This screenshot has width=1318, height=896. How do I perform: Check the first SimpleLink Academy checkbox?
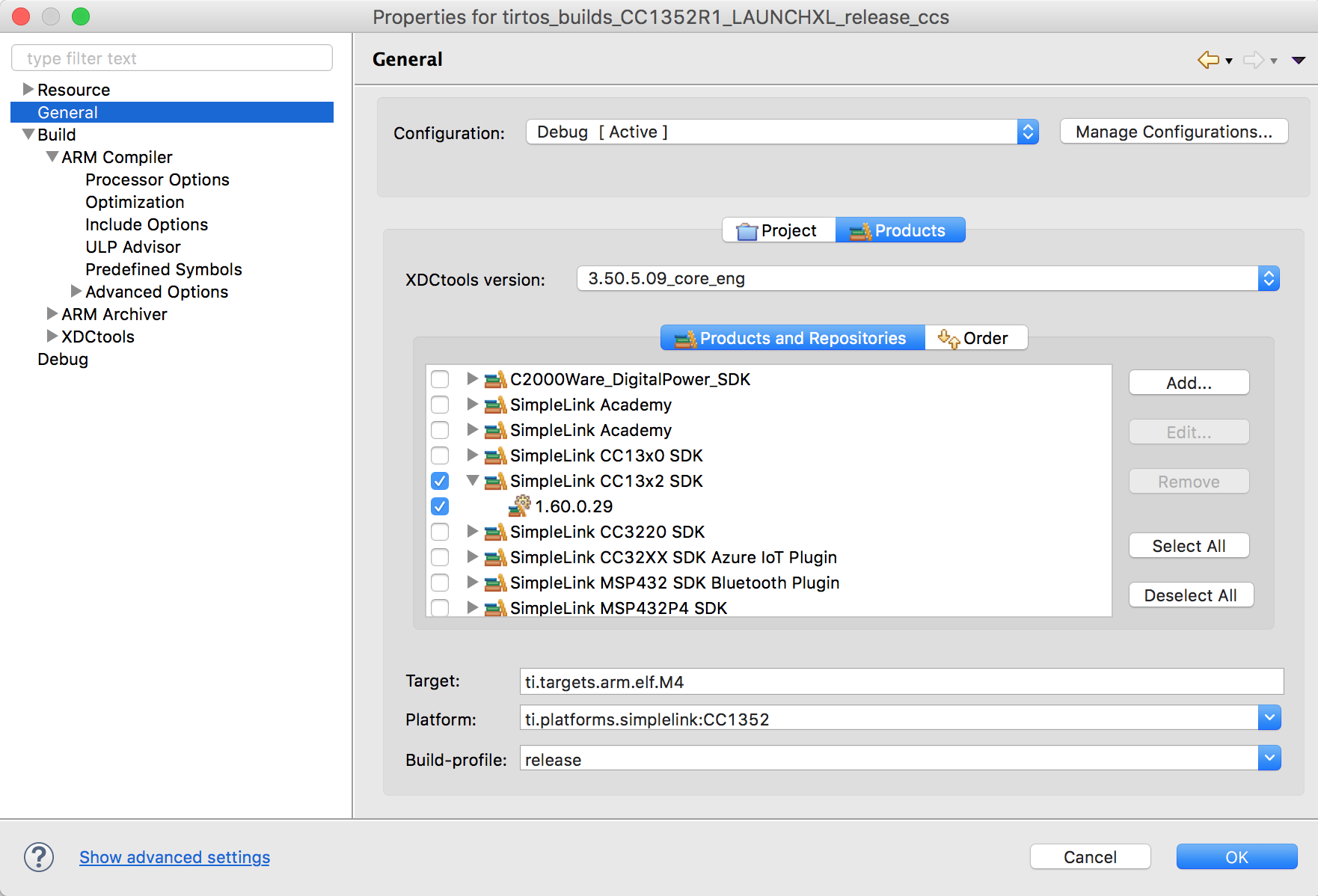440,405
